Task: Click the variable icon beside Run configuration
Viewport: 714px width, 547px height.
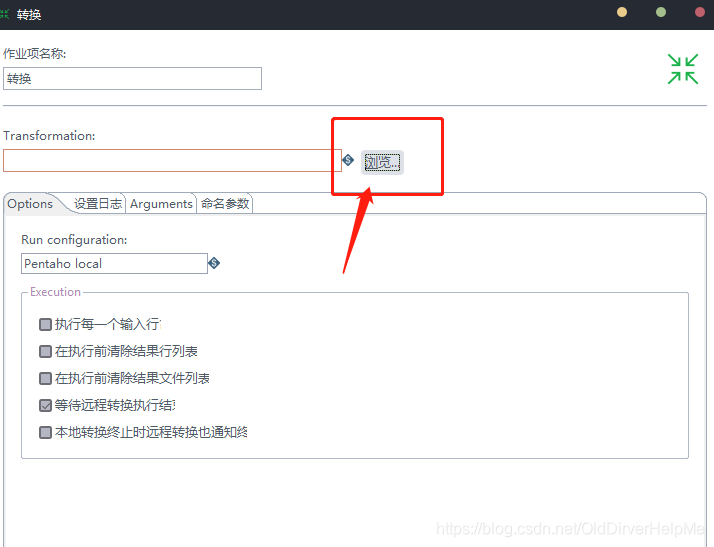Action: [214, 263]
